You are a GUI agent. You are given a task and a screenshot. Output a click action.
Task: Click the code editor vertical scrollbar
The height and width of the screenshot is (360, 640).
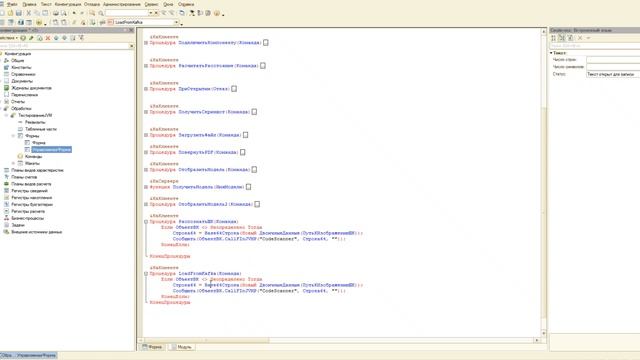(x=543, y=182)
